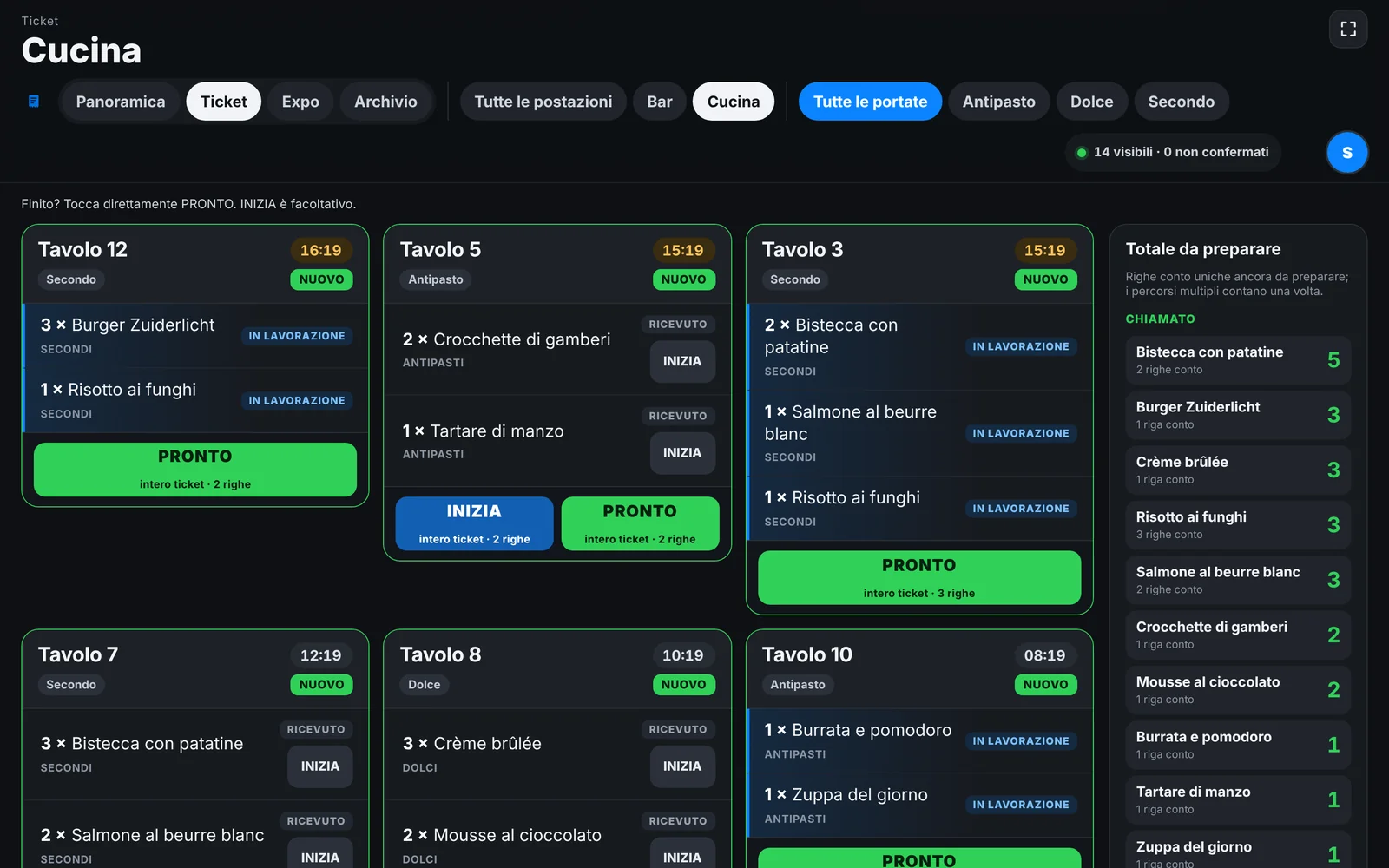1389x868 pixels.
Task: Open Mousse al cioccolato total row
Action: click(x=1238, y=690)
